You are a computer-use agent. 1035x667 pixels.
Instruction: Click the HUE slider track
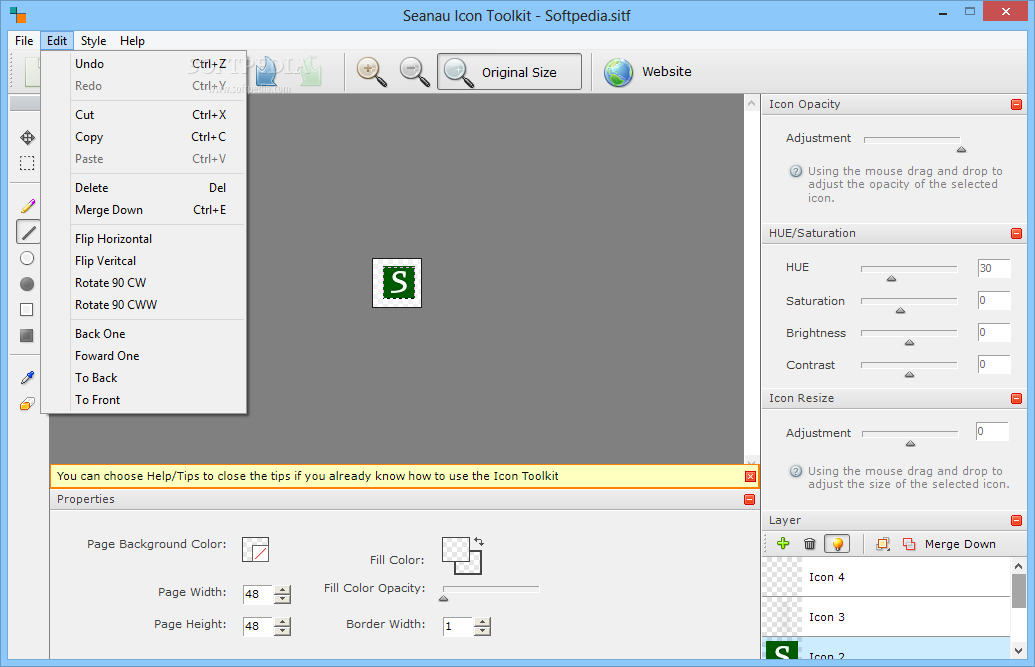coord(909,271)
